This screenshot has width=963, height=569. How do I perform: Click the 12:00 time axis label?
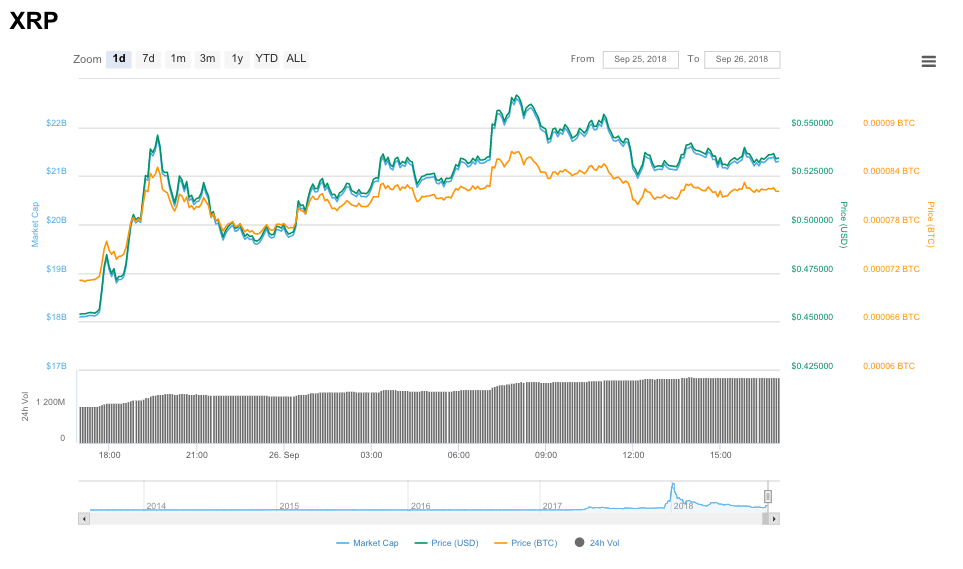(x=633, y=455)
